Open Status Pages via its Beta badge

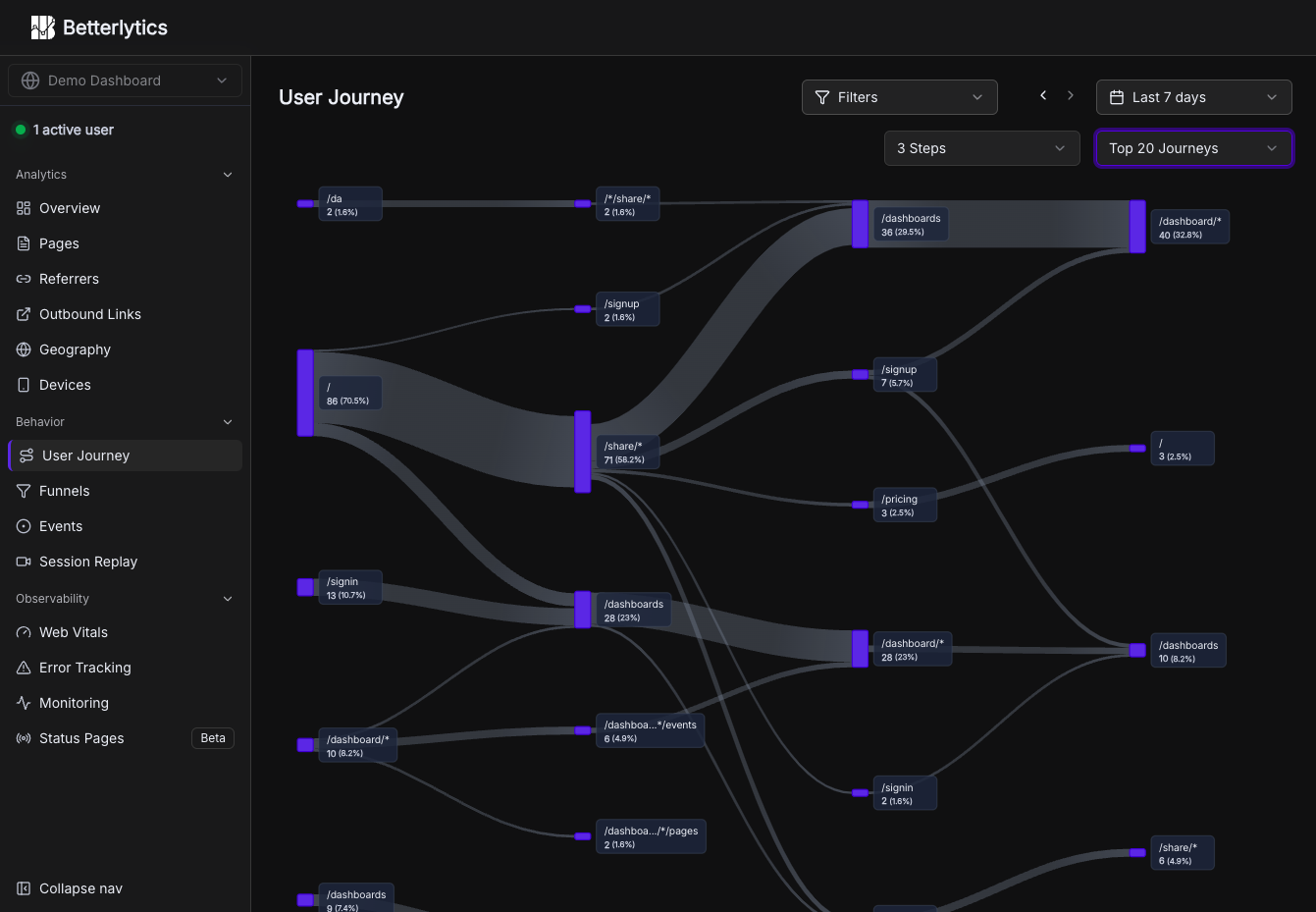(213, 738)
